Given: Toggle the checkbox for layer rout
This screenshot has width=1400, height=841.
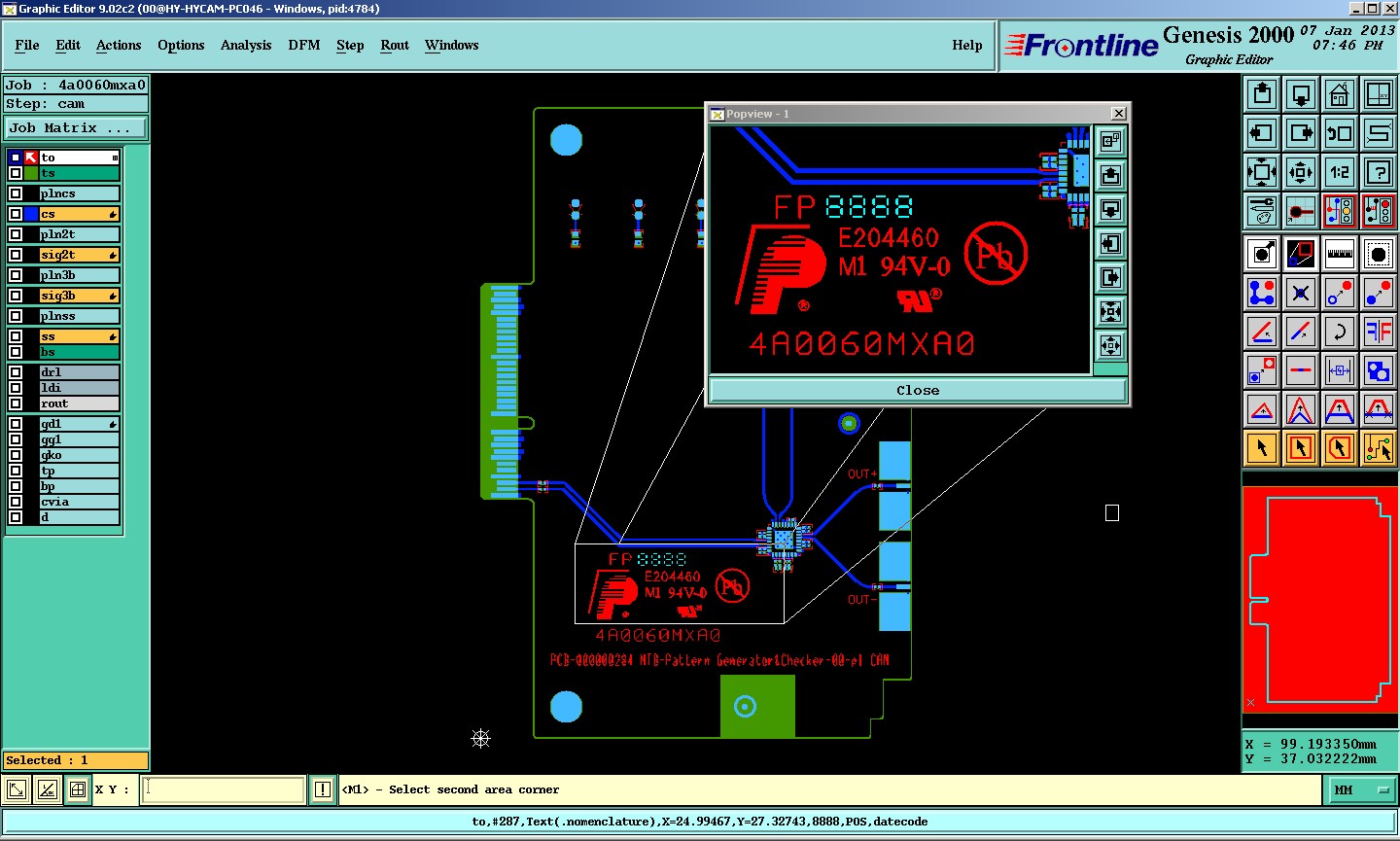Looking at the screenshot, I should coord(16,403).
